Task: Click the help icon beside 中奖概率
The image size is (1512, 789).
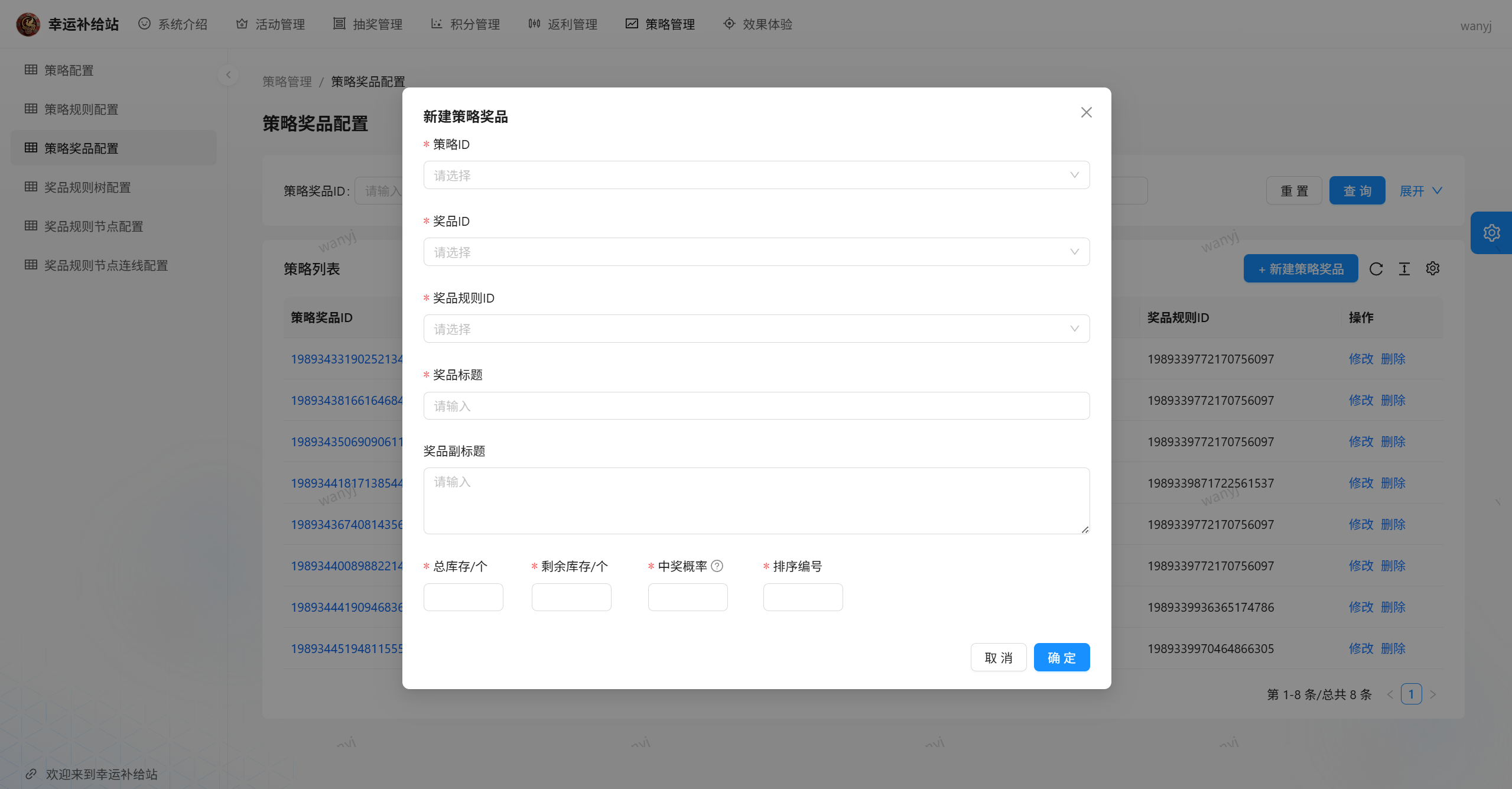Action: [x=717, y=566]
